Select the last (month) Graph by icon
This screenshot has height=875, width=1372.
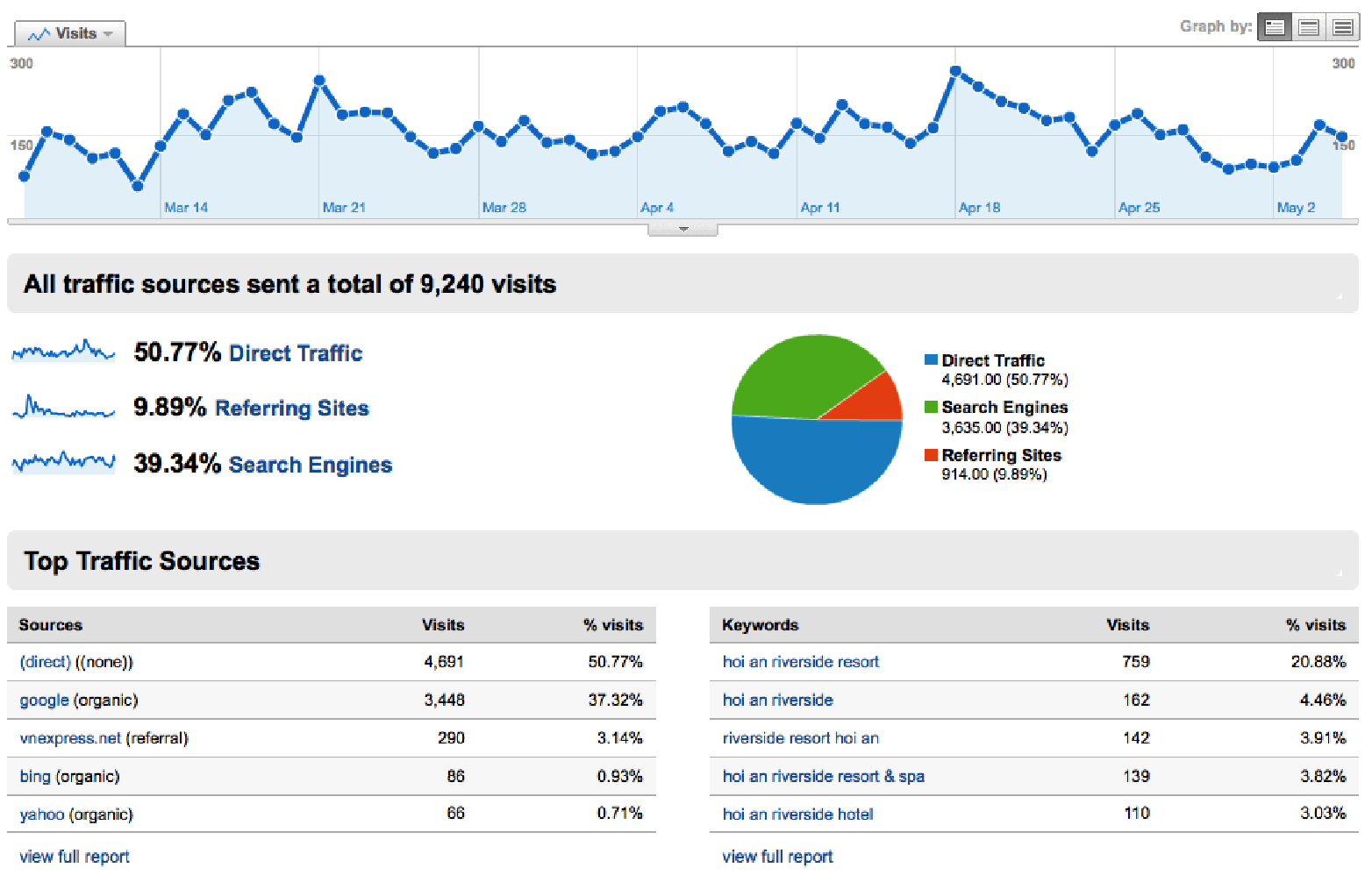(x=1342, y=27)
